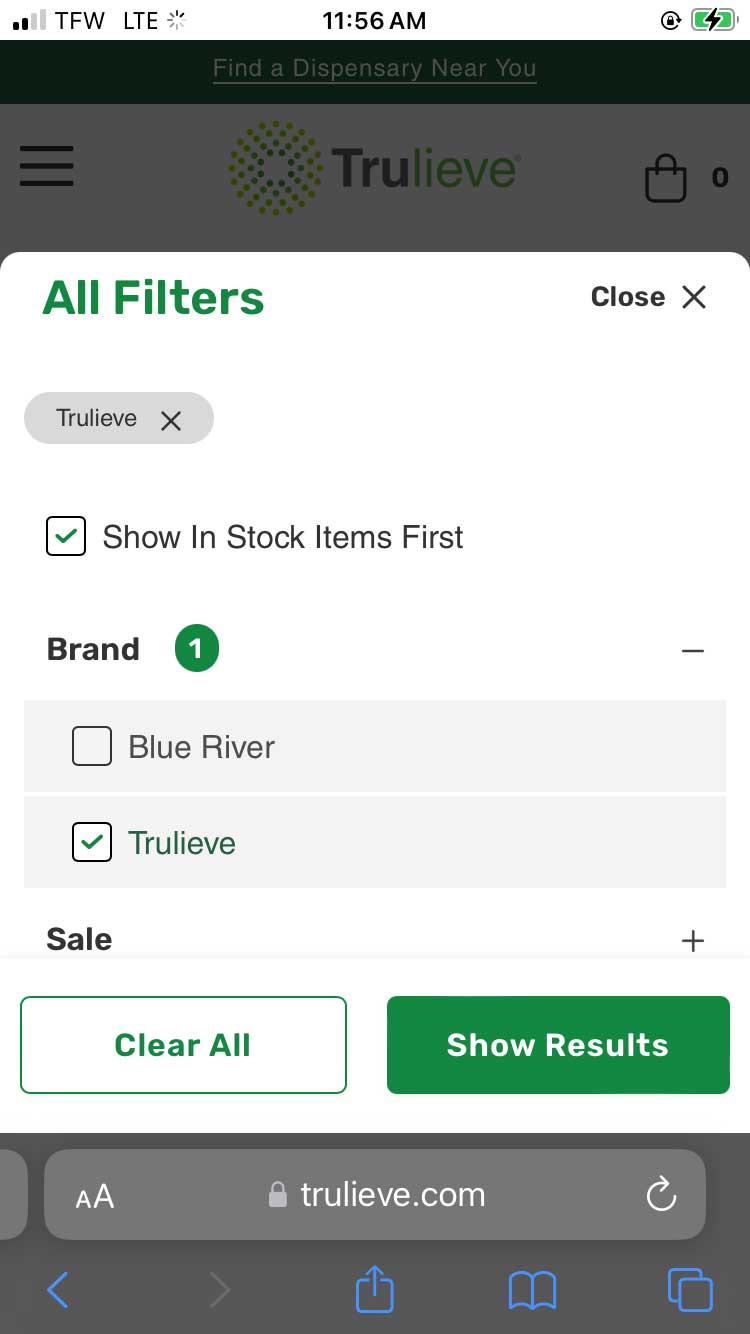Remove the Trulieve filter chip
The height and width of the screenshot is (1334, 750).
(171, 421)
